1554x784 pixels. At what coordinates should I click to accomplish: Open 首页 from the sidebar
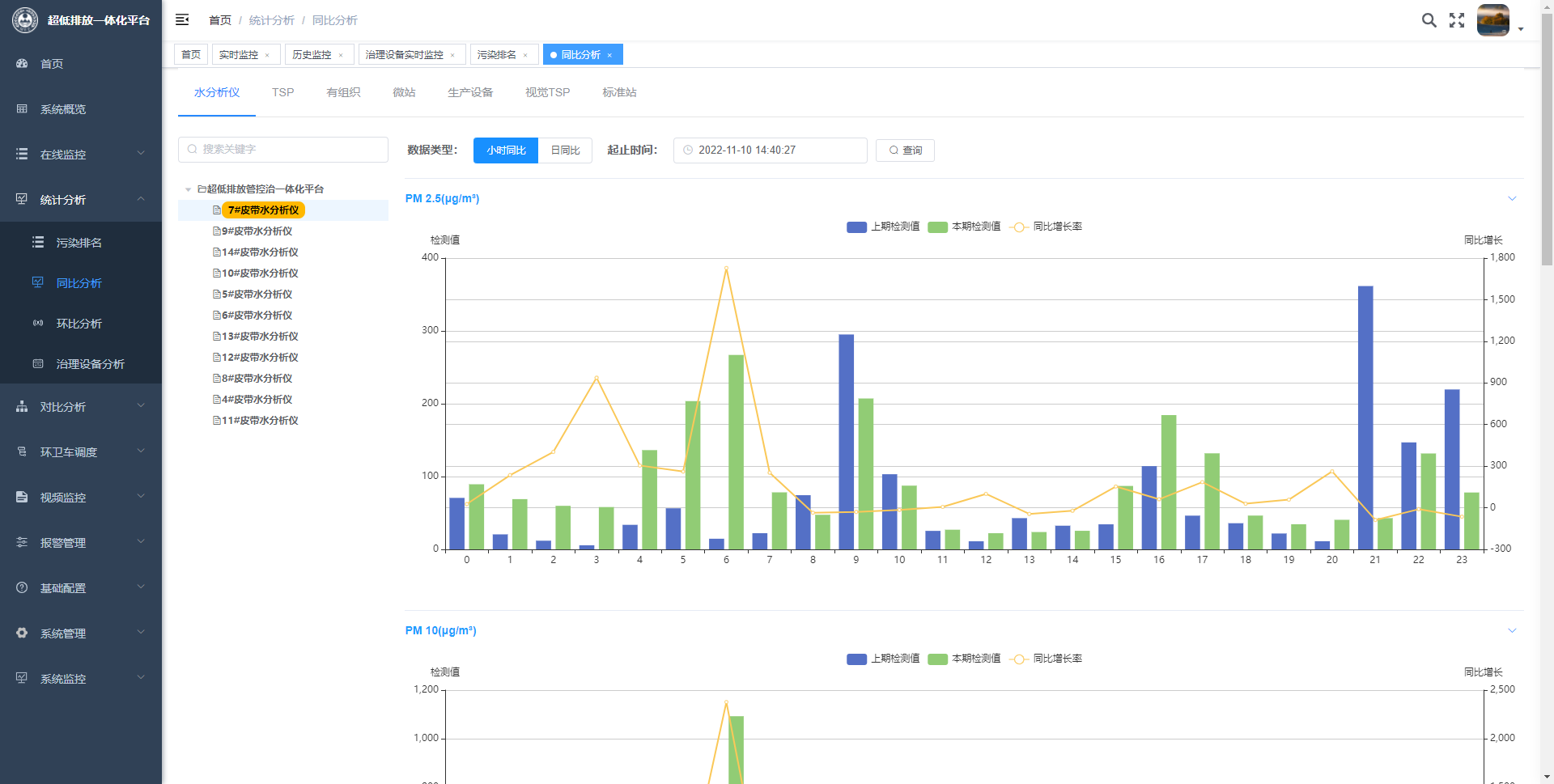52,64
